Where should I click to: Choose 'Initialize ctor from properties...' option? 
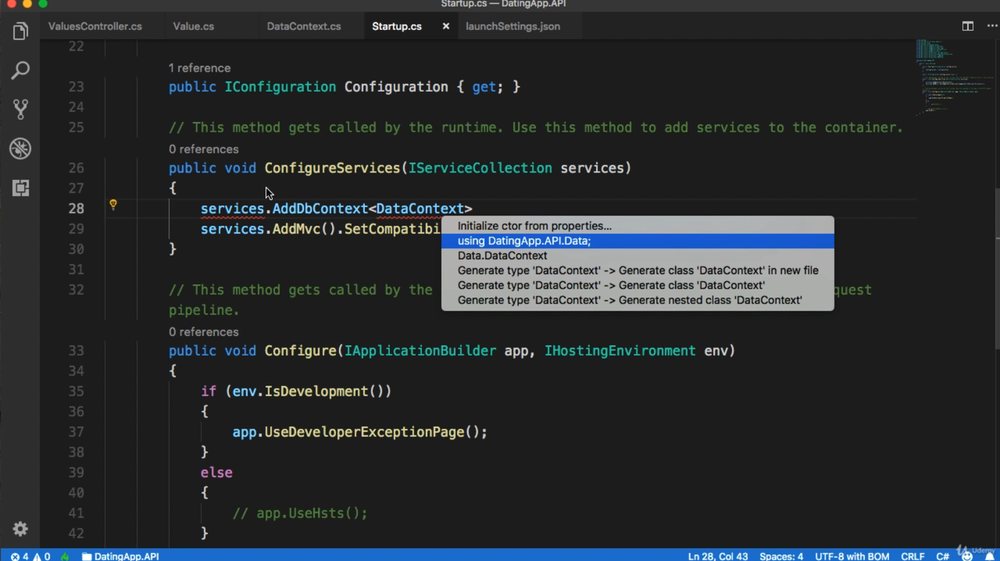[x=534, y=226]
